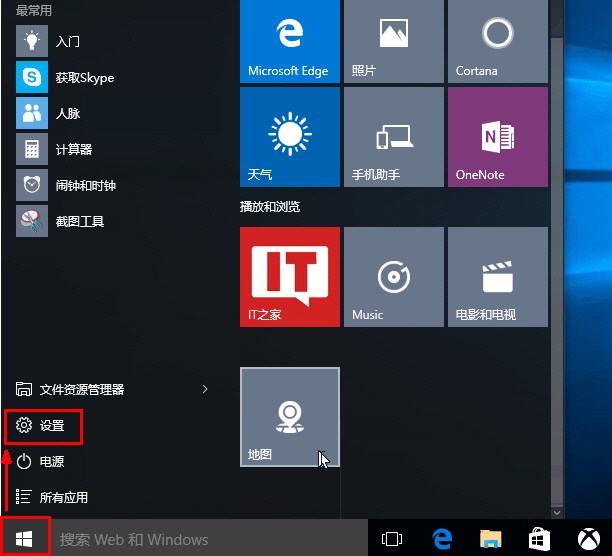Click the Windows Start button
This screenshot has width=612, height=556.
pyautogui.click(x=25, y=539)
